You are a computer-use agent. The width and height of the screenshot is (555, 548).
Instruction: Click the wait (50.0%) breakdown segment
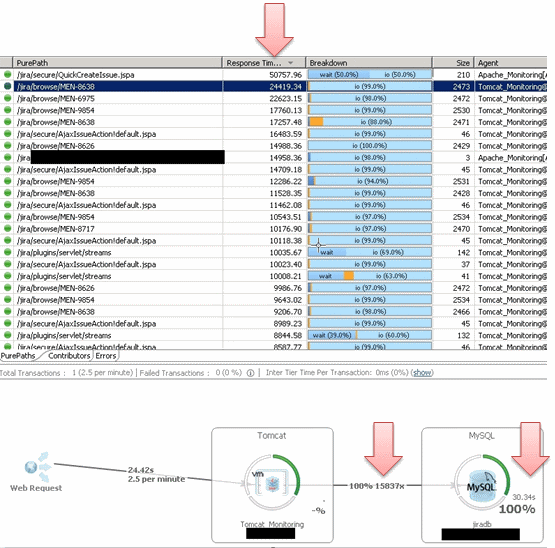tap(339, 74)
